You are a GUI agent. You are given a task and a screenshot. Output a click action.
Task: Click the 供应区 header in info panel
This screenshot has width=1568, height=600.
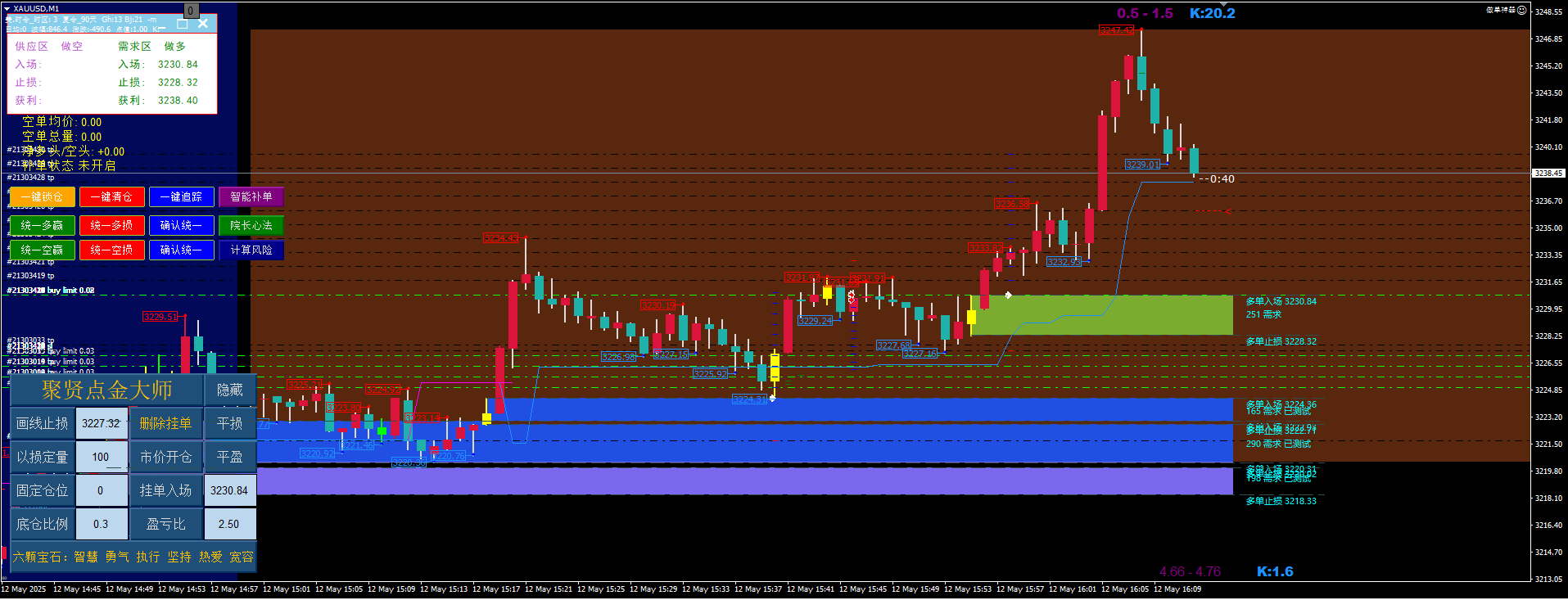click(31, 47)
